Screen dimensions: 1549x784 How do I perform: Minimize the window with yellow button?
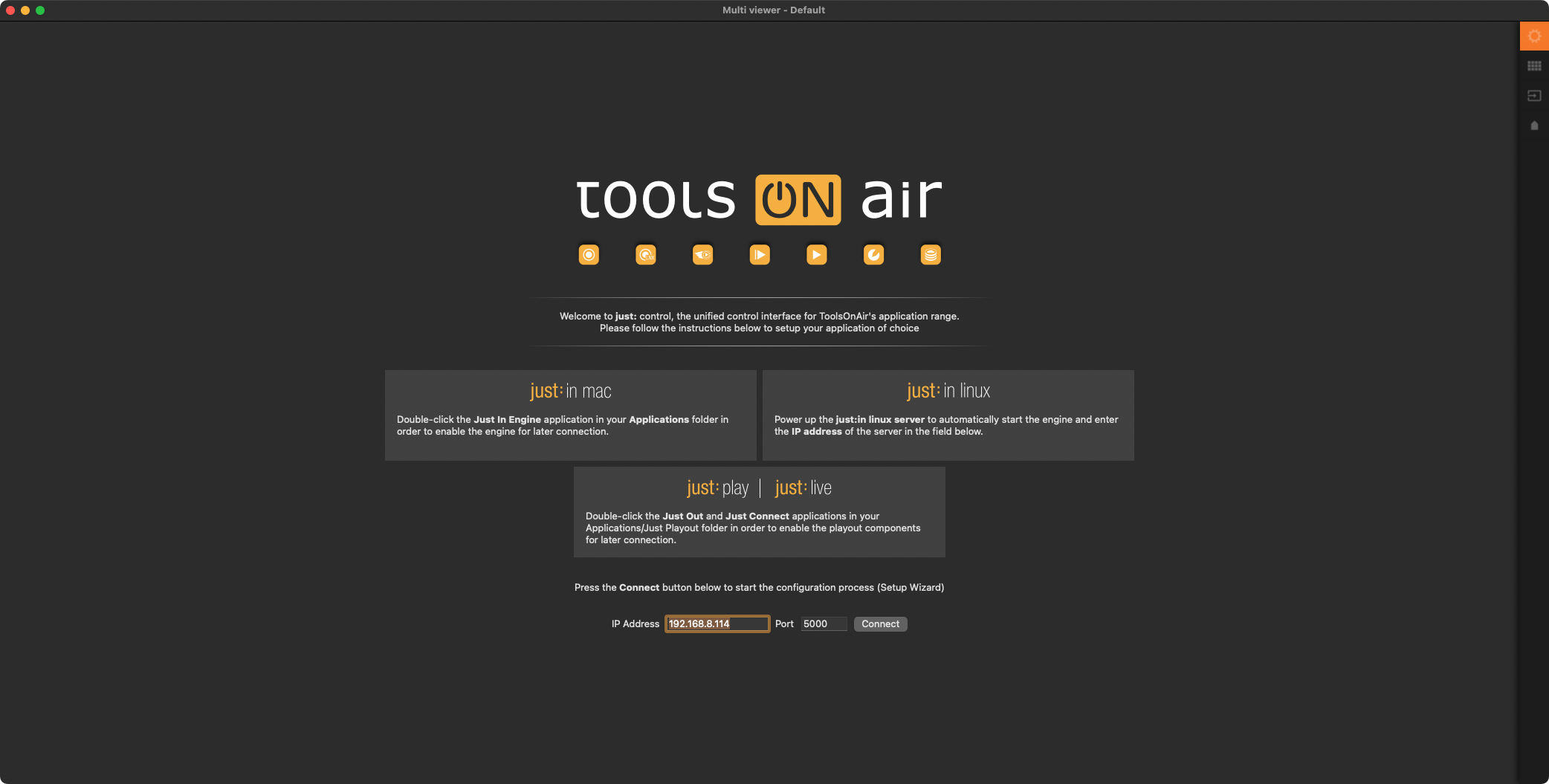click(25, 10)
